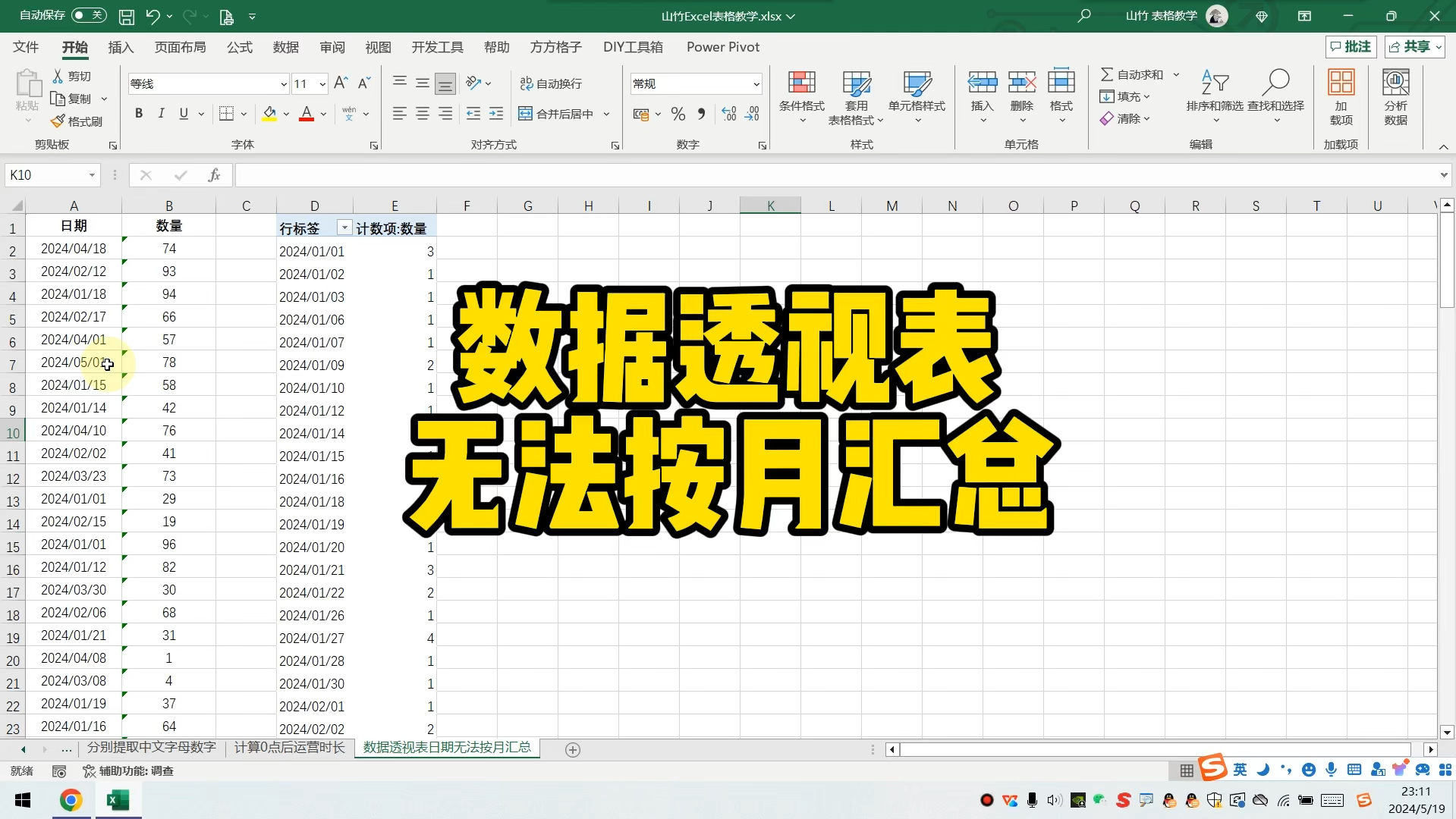Open the 条件格式 (Conditional Formatting) menu
This screenshot has height=819, width=1456.
pos(800,96)
